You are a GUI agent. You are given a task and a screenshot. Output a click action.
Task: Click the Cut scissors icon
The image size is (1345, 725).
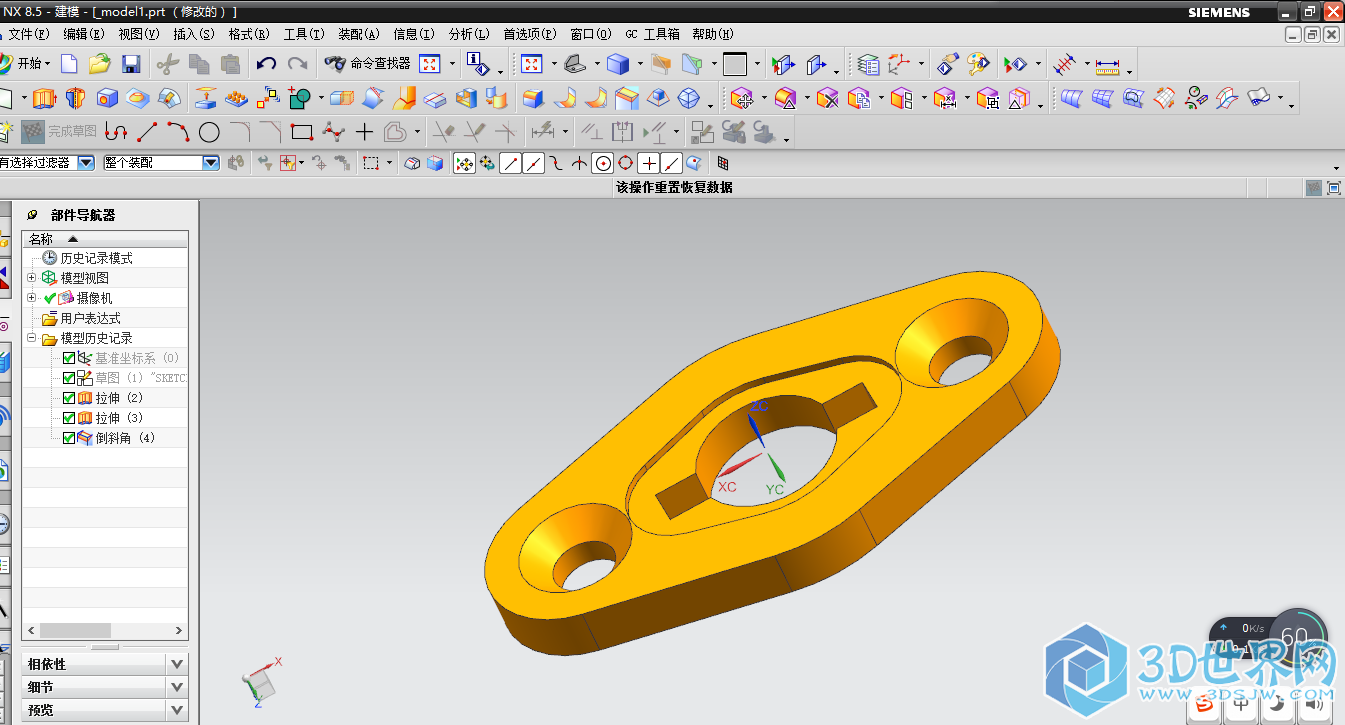167,64
